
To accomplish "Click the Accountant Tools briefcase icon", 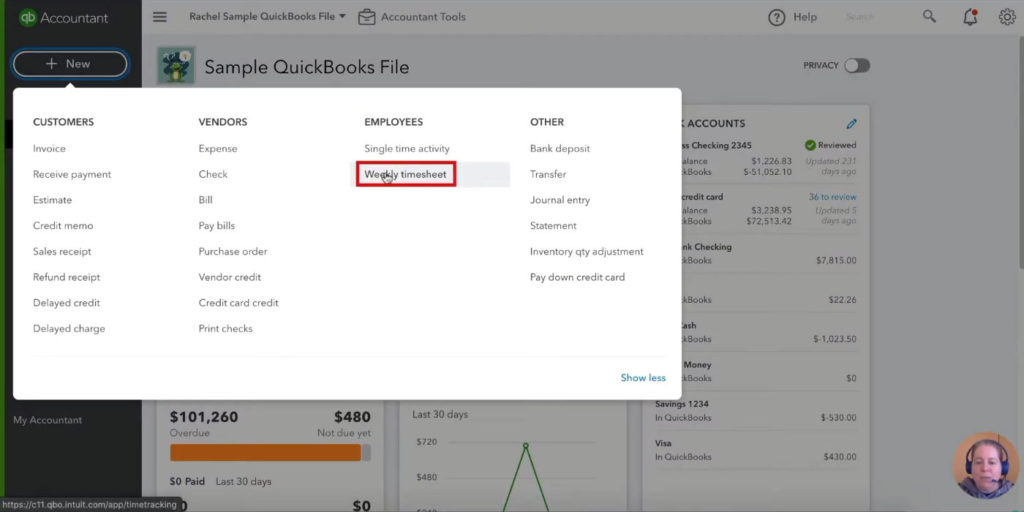I will [x=367, y=17].
